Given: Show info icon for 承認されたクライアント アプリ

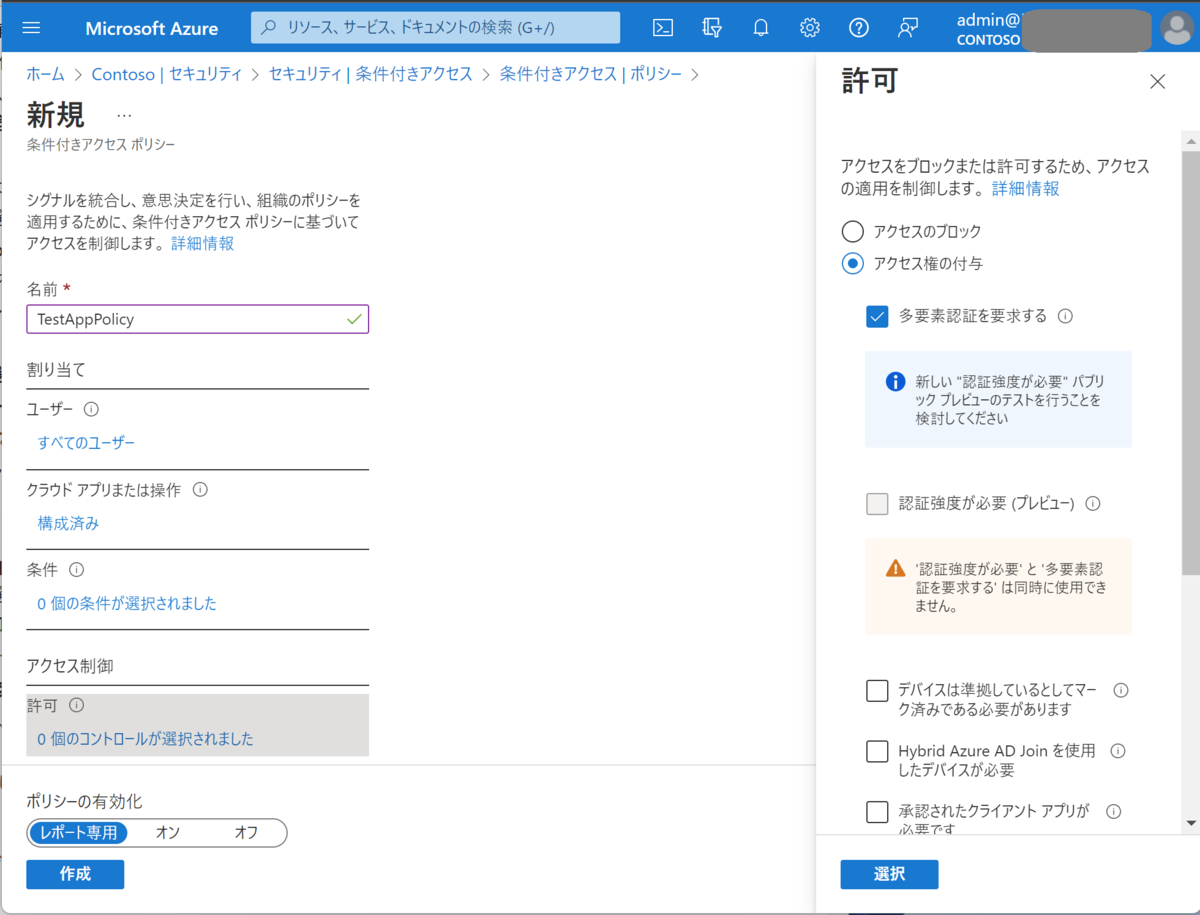Looking at the screenshot, I should point(1113,811).
